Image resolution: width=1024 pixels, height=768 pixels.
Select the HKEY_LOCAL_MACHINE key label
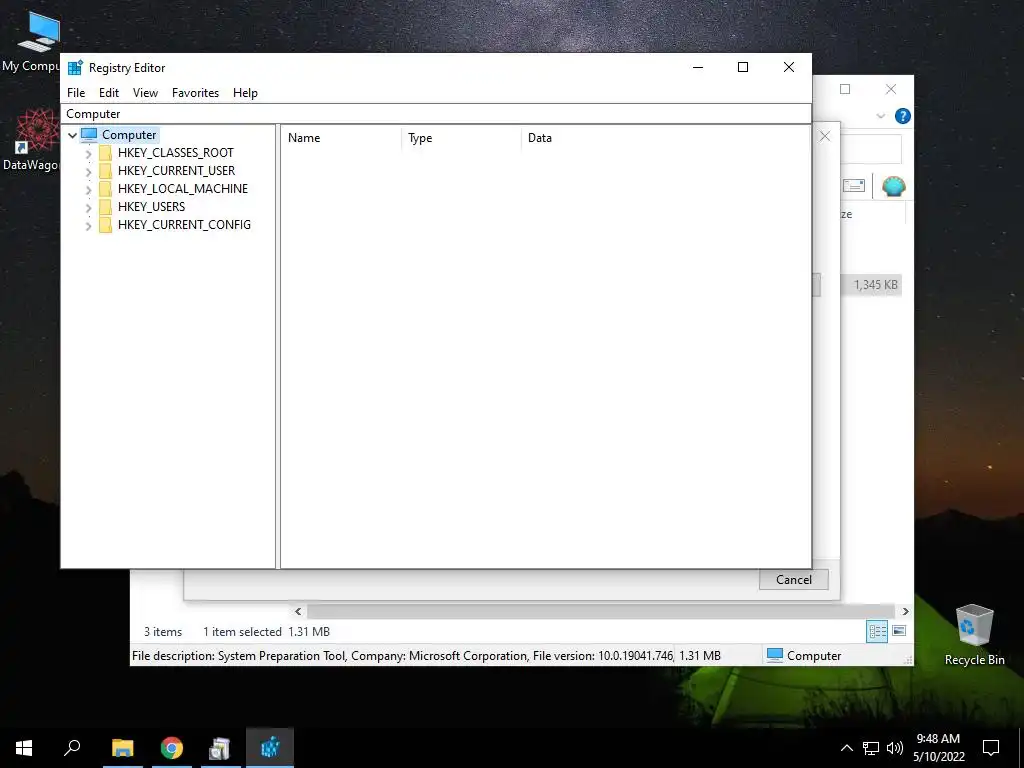pyautogui.click(x=183, y=189)
